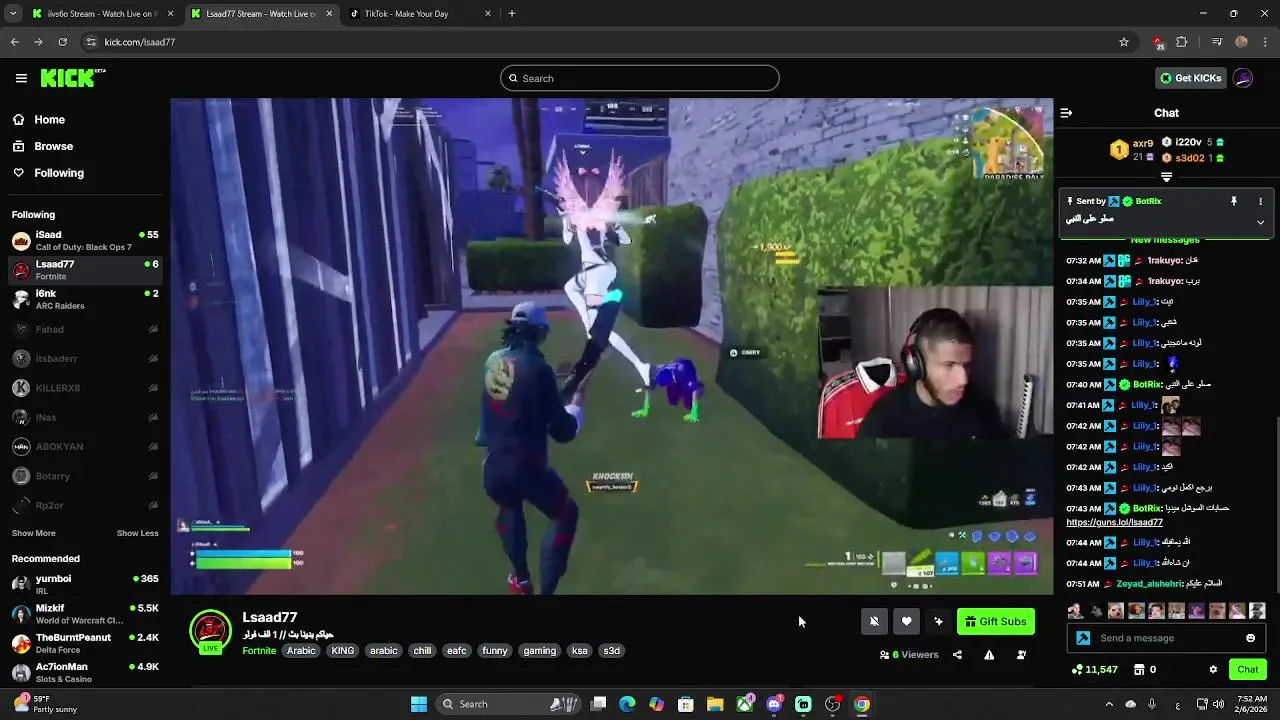Viewport: 1280px width, 720px height.
Task: Click the sparkle subscribe icon
Action: point(938,622)
